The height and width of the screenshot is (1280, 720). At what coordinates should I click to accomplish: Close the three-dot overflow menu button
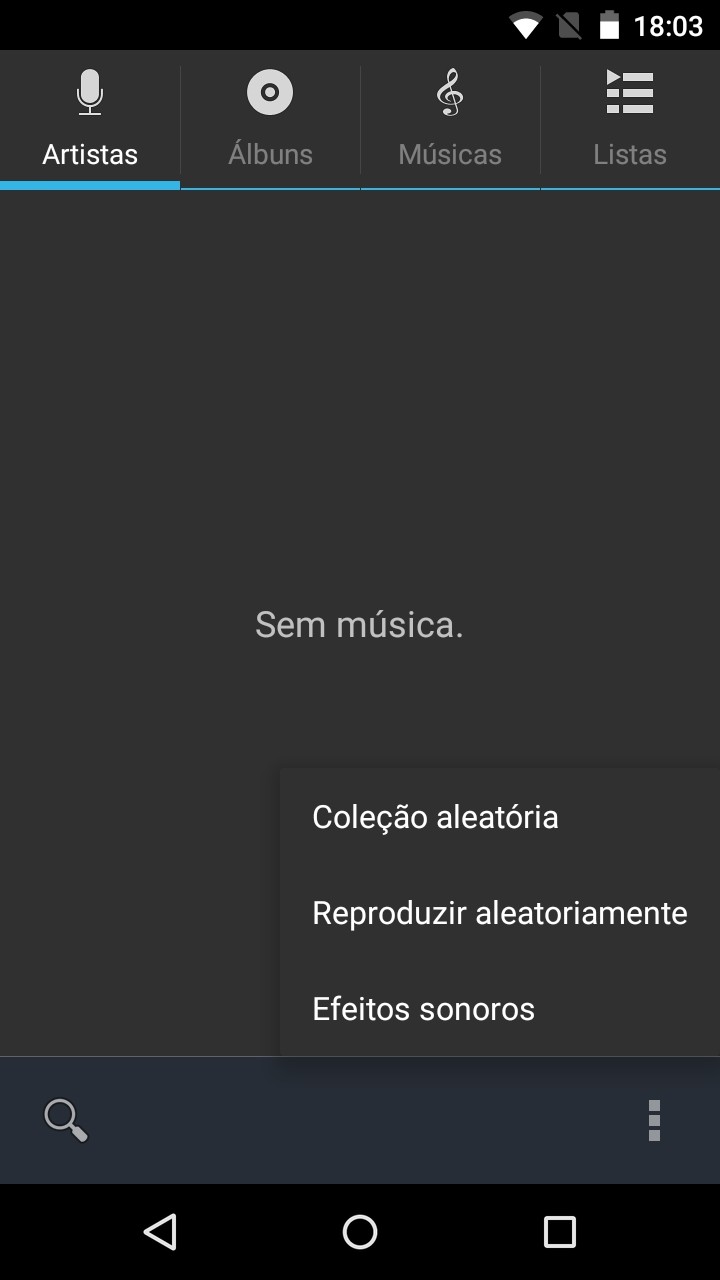point(654,1120)
